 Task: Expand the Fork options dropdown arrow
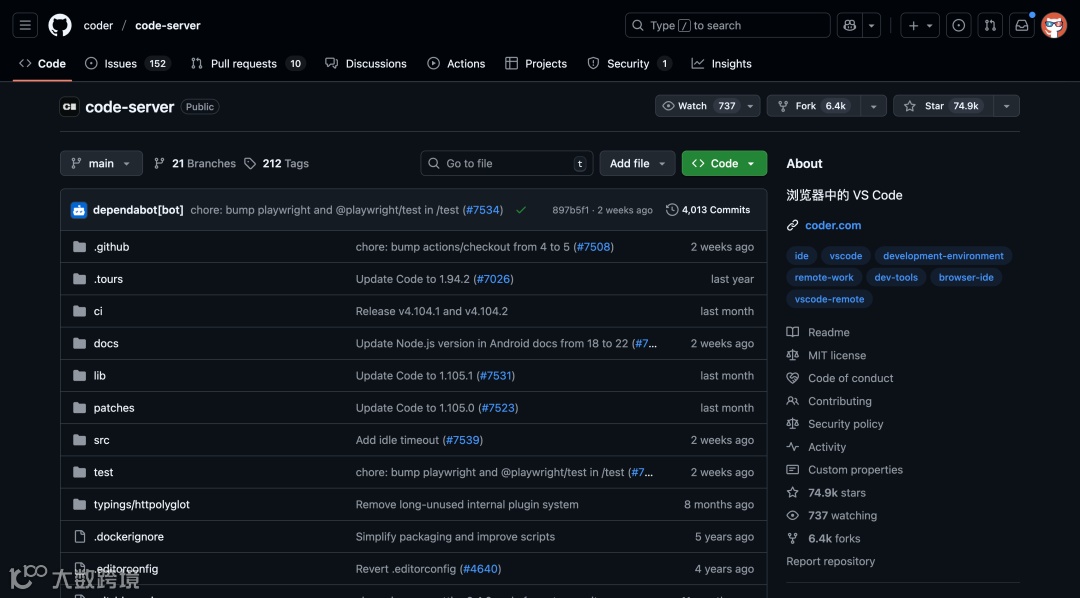click(x=873, y=106)
